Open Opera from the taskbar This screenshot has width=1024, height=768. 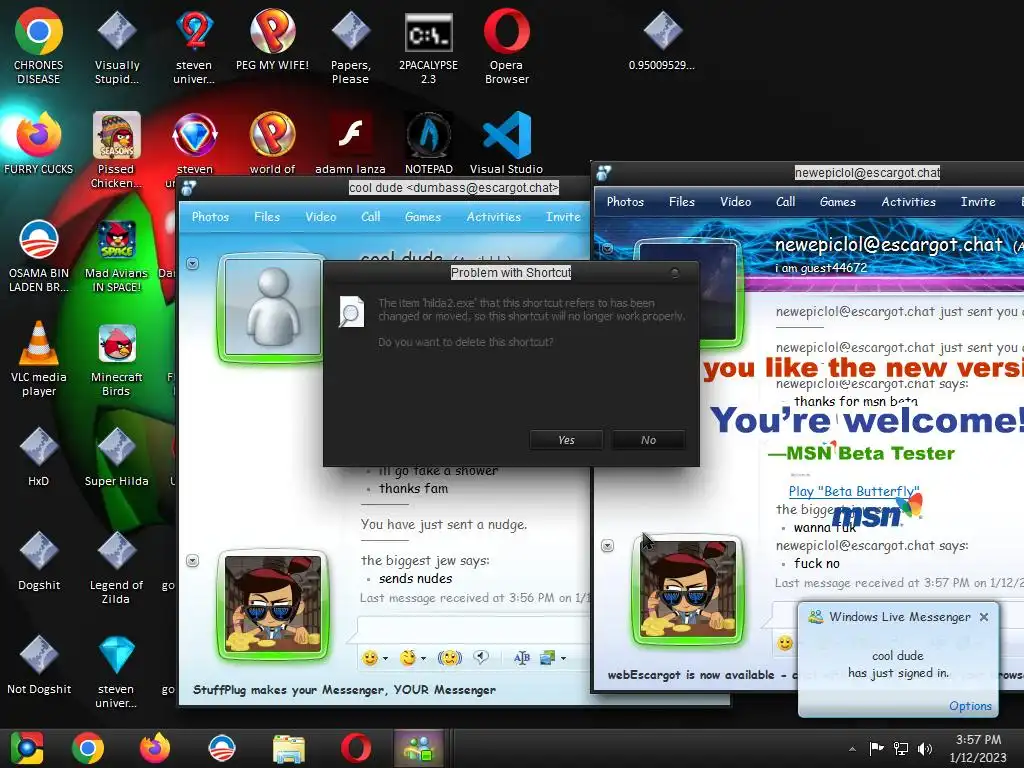(x=355, y=748)
